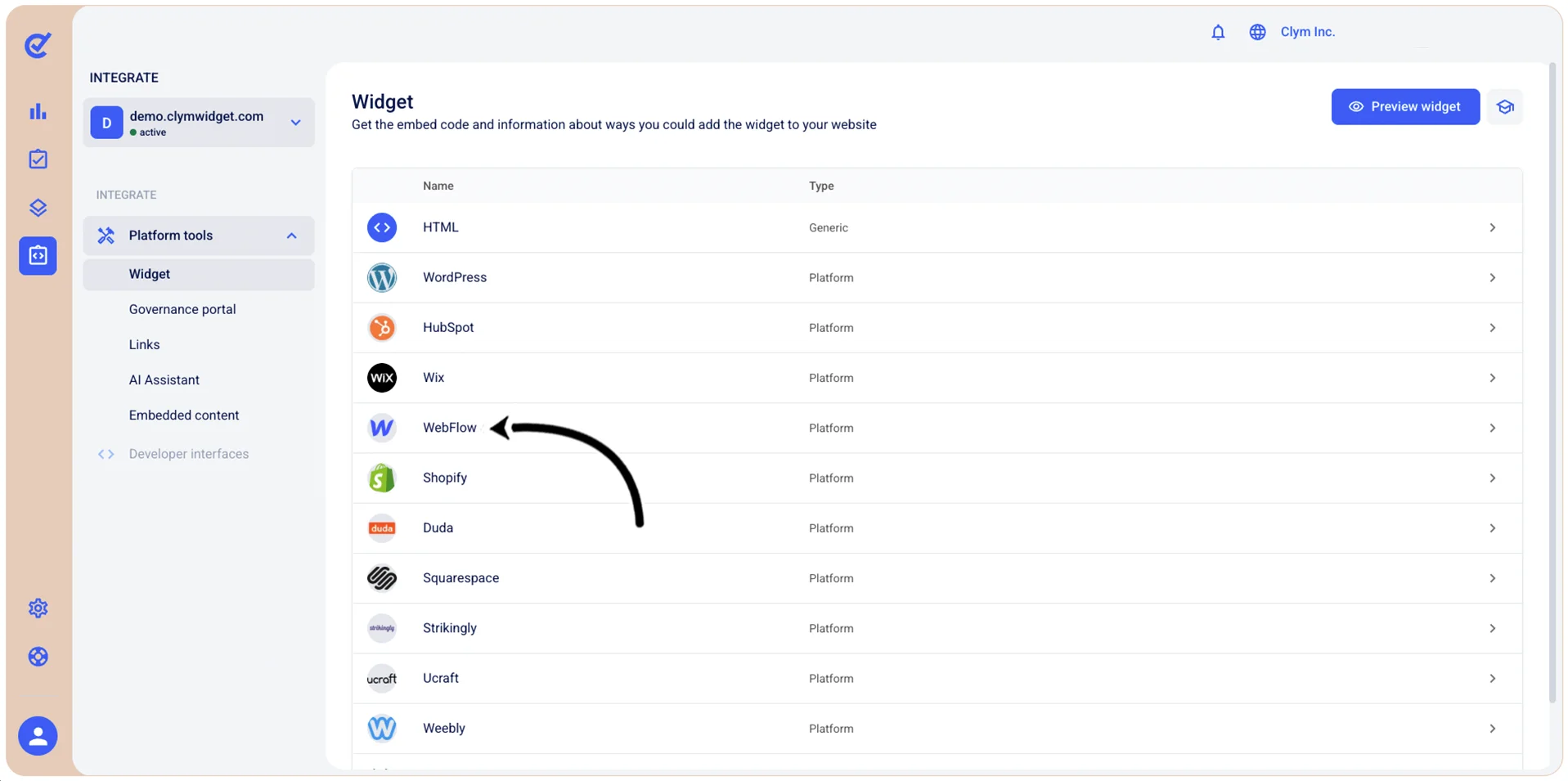Open the Embedded content menu item
This screenshot has width=1568, height=781.
[x=184, y=415]
